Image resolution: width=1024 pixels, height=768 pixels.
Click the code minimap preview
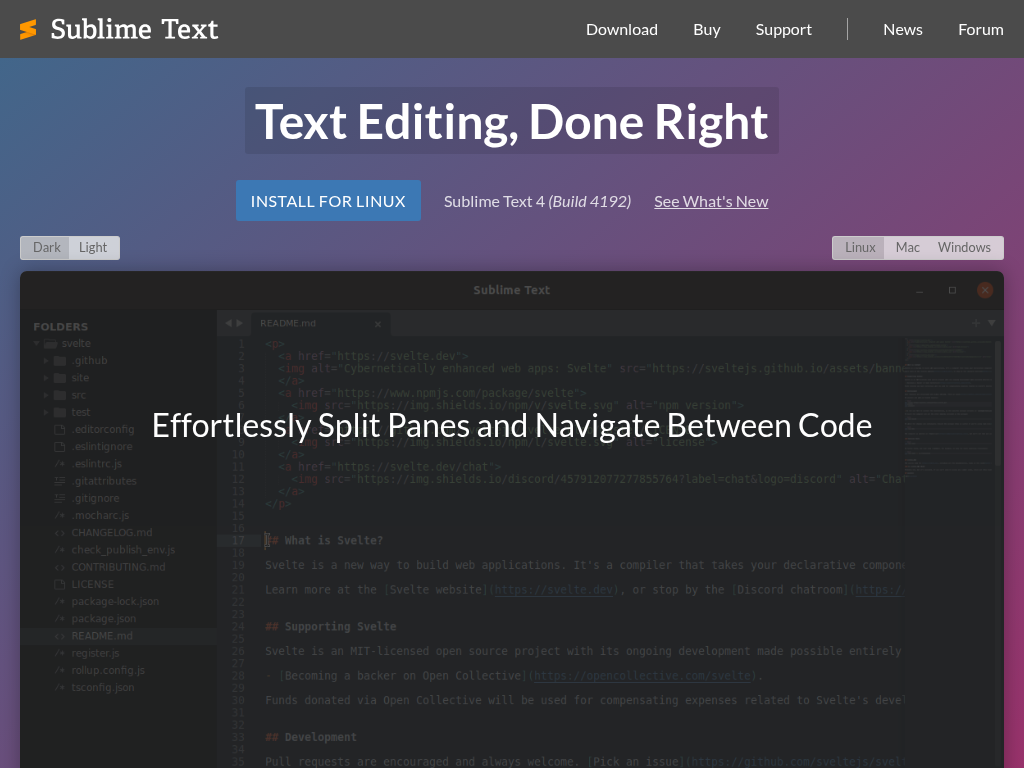(x=949, y=410)
